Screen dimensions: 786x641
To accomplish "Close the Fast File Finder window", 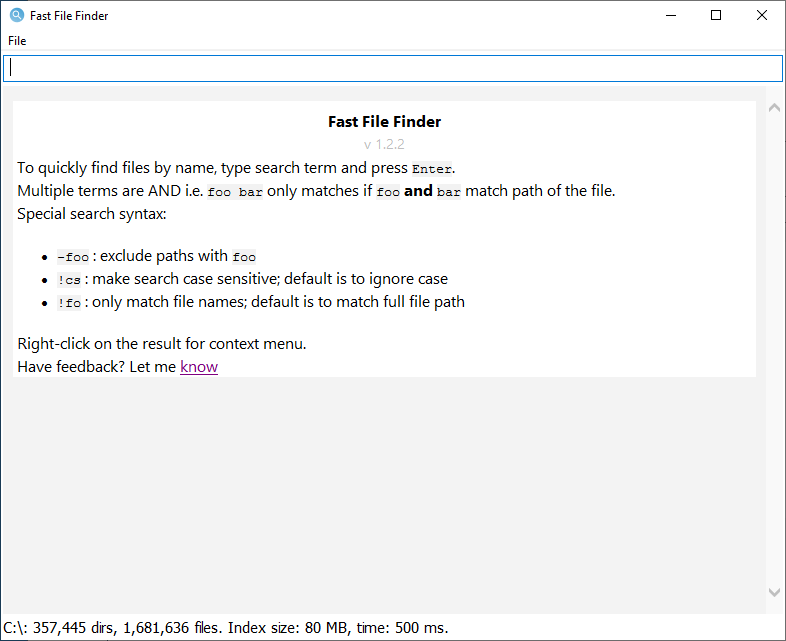I will point(762,16).
